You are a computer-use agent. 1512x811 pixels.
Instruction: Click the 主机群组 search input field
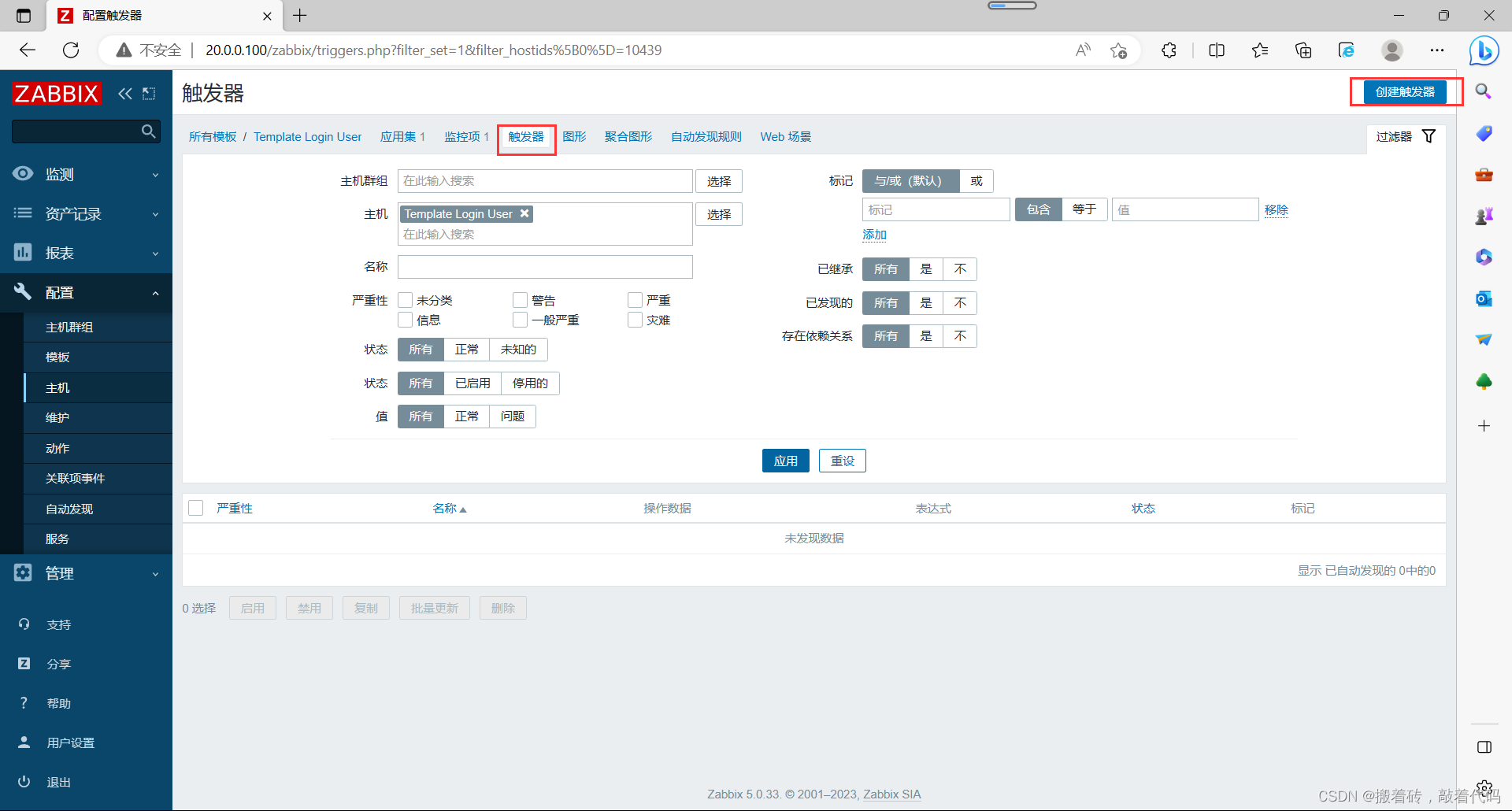click(545, 181)
